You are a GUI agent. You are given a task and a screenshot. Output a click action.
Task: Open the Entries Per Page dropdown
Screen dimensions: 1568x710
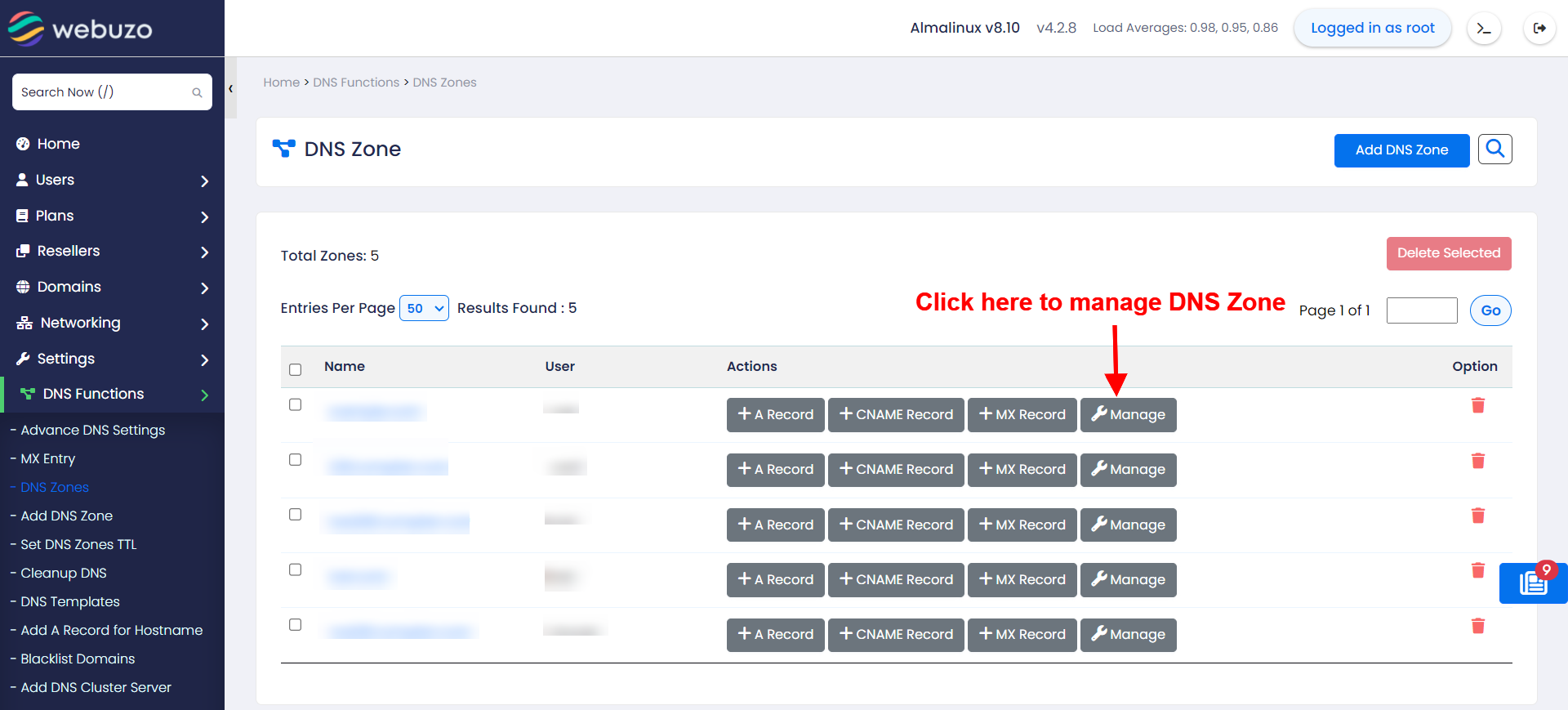(424, 308)
